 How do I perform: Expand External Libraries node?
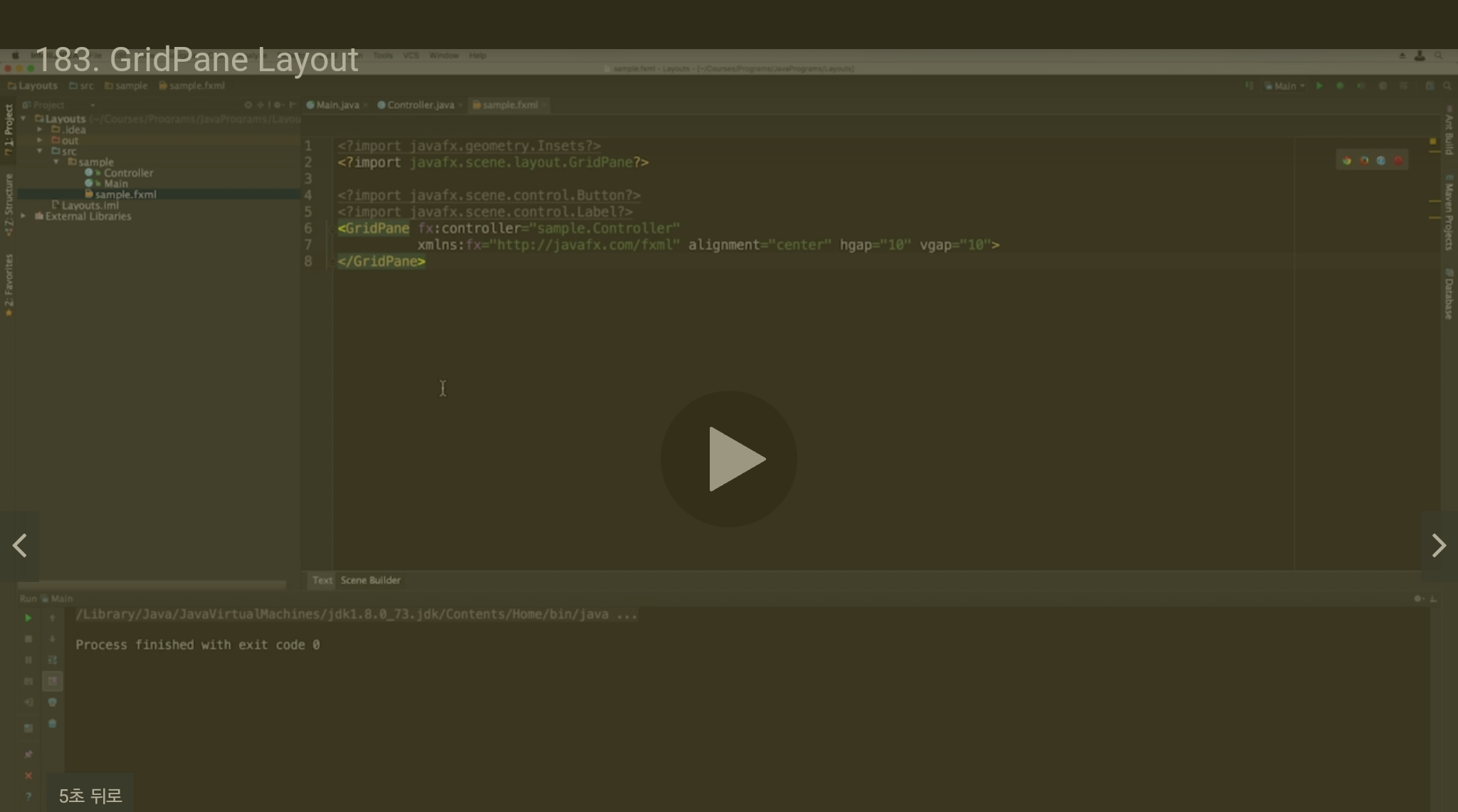(x=23, y=216)
